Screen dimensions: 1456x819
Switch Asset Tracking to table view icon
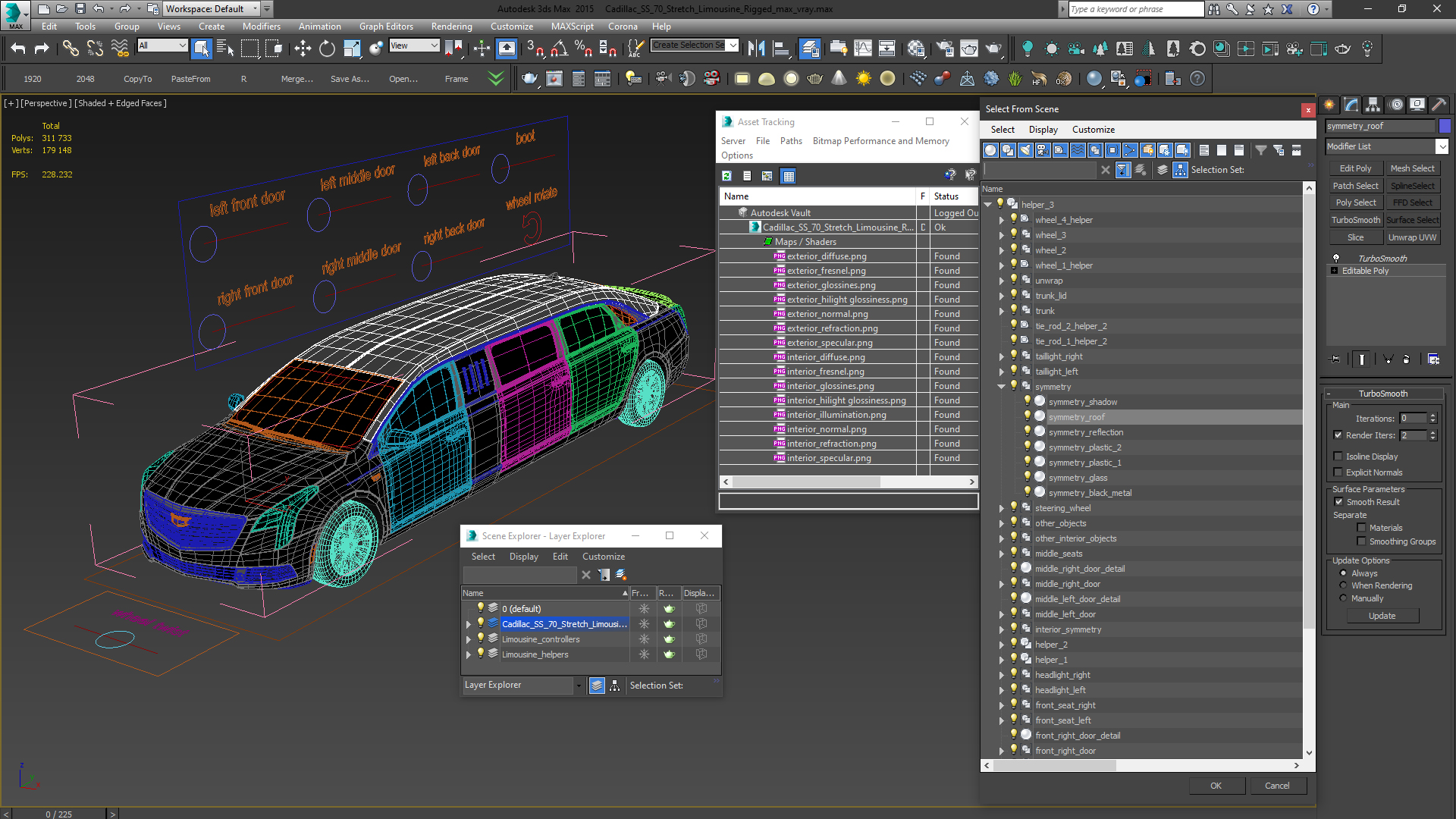[789, 176]
